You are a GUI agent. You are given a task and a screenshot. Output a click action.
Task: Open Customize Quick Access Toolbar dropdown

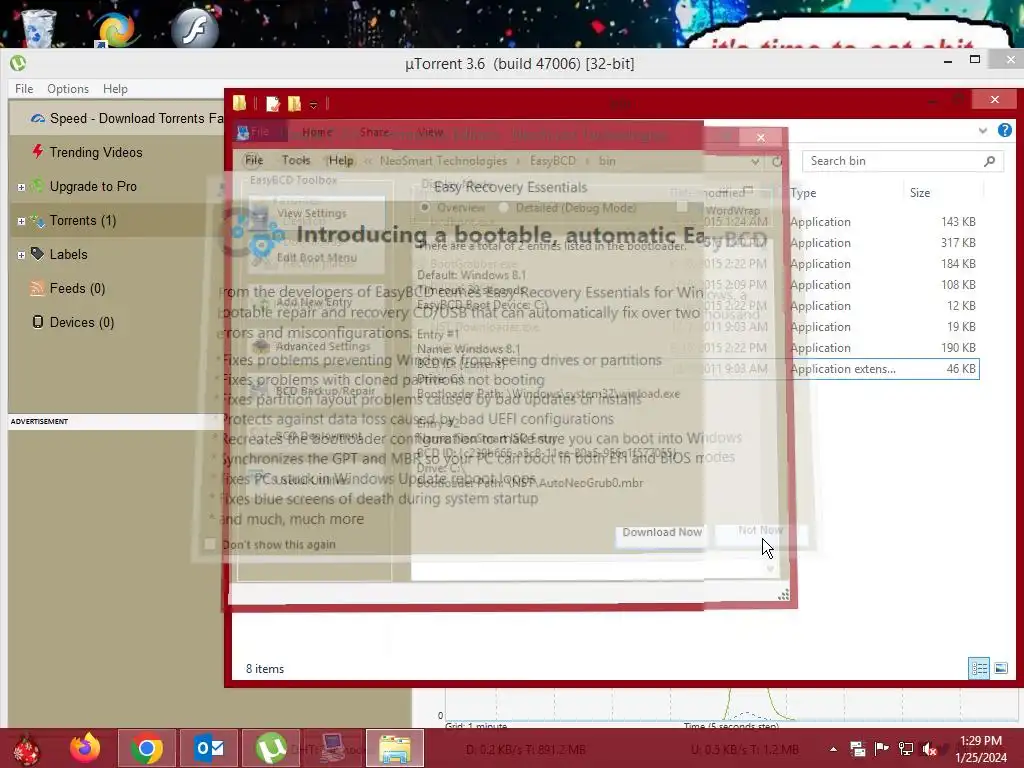pos(313,104)
